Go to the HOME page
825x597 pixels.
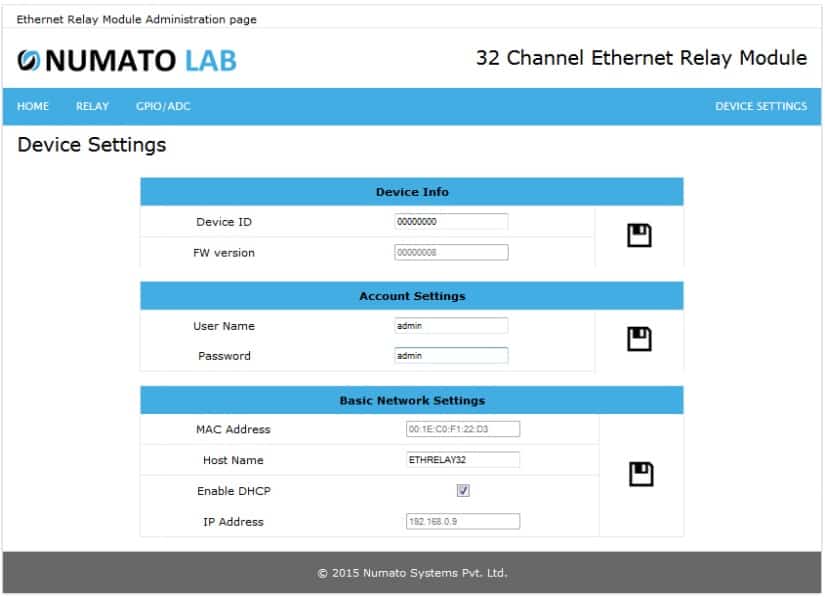point(33,106)
